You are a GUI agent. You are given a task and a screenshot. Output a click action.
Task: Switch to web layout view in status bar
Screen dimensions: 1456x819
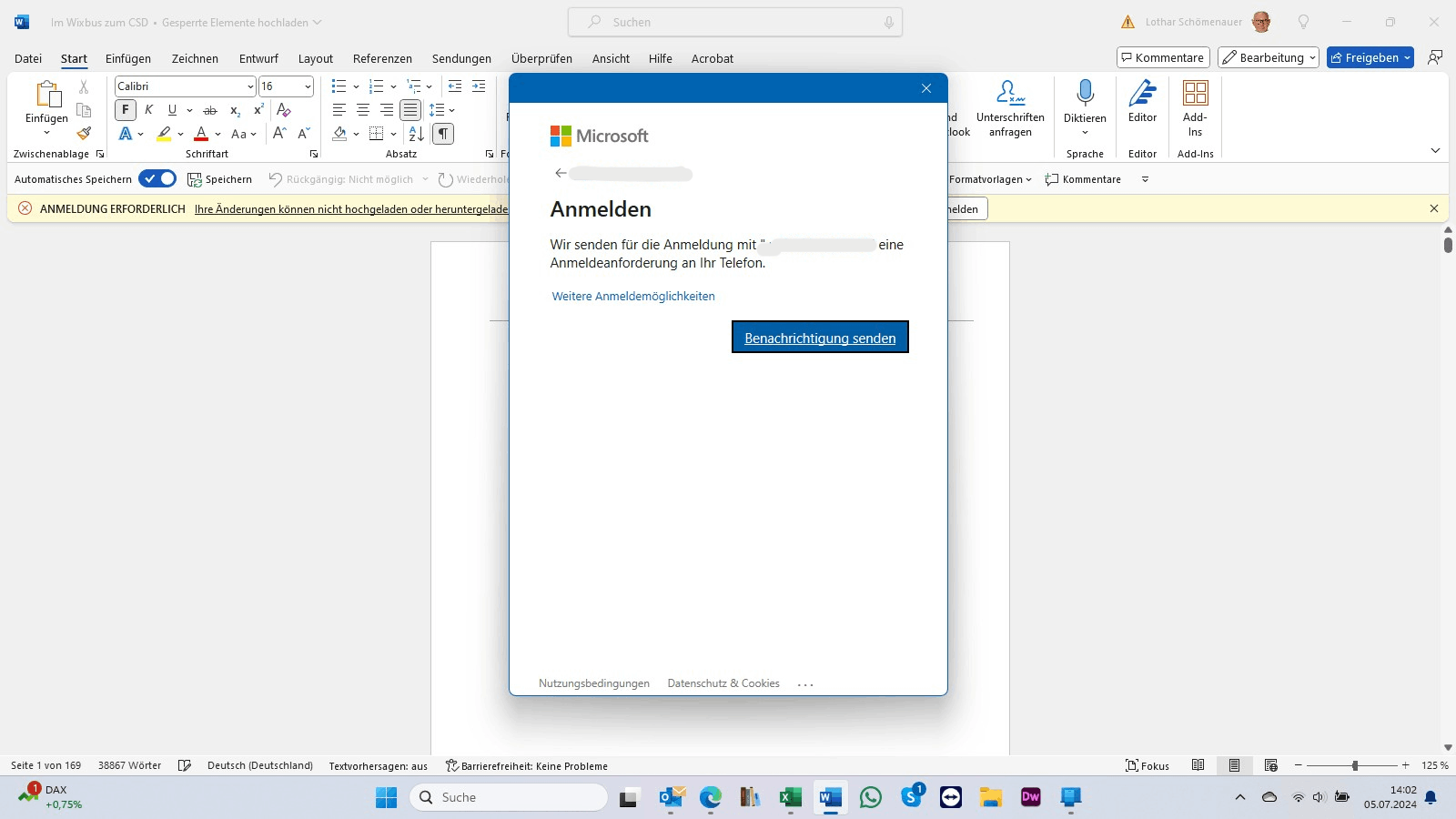pos(1271,765)
